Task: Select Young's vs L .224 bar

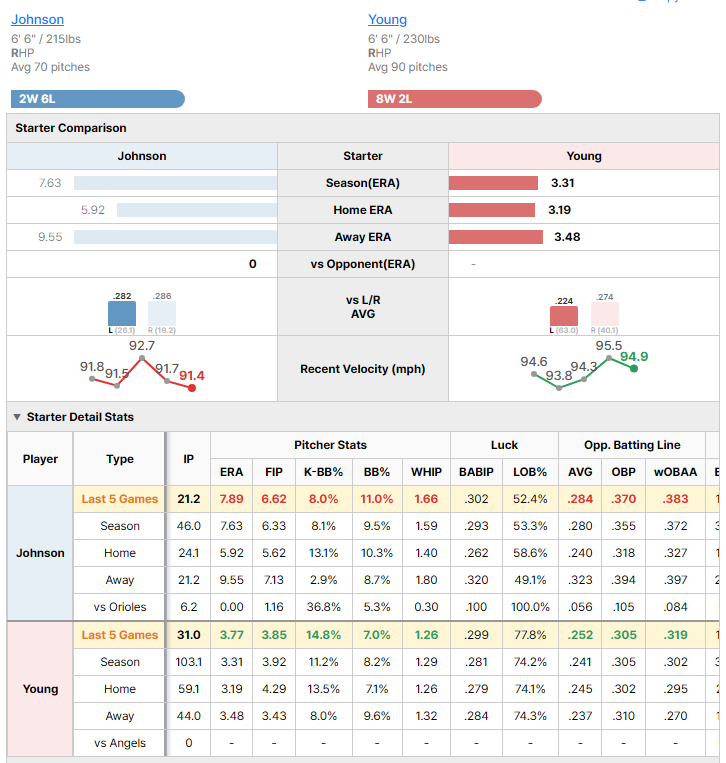Action: (564, 316)
